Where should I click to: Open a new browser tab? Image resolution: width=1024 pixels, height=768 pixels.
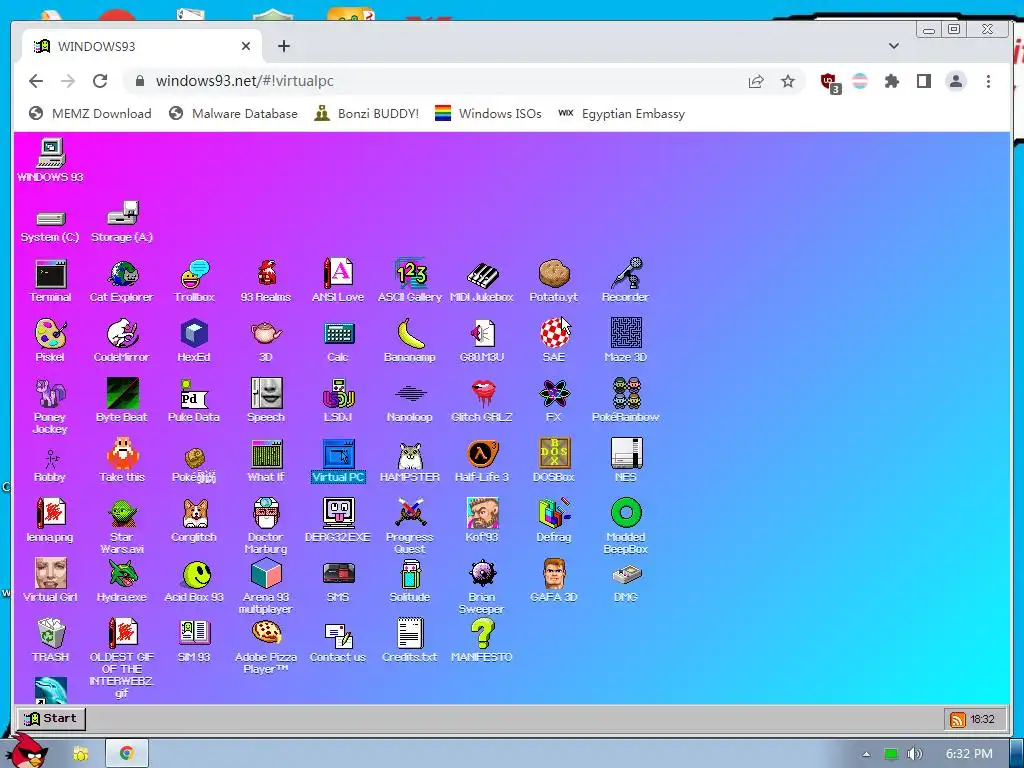click(x=283, y=46)
